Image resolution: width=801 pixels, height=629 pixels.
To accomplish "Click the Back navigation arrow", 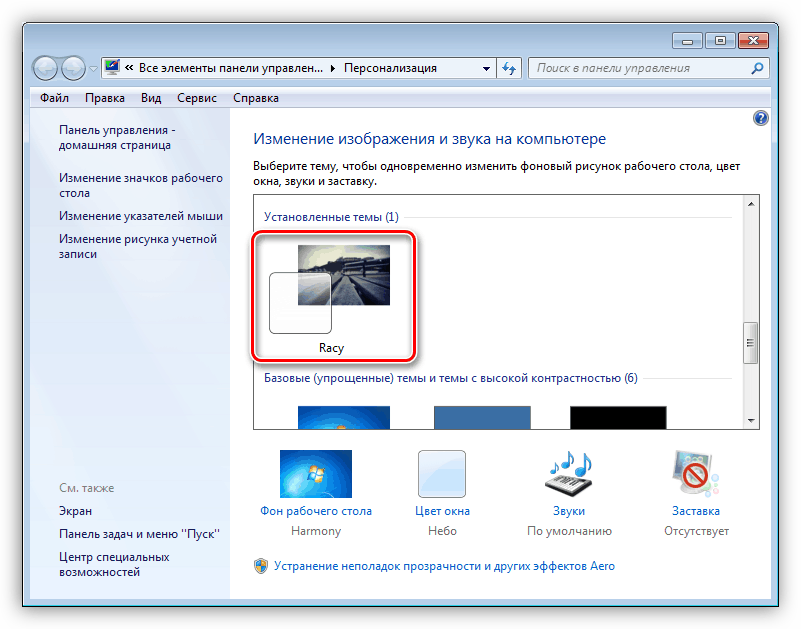I will (45, 68).
